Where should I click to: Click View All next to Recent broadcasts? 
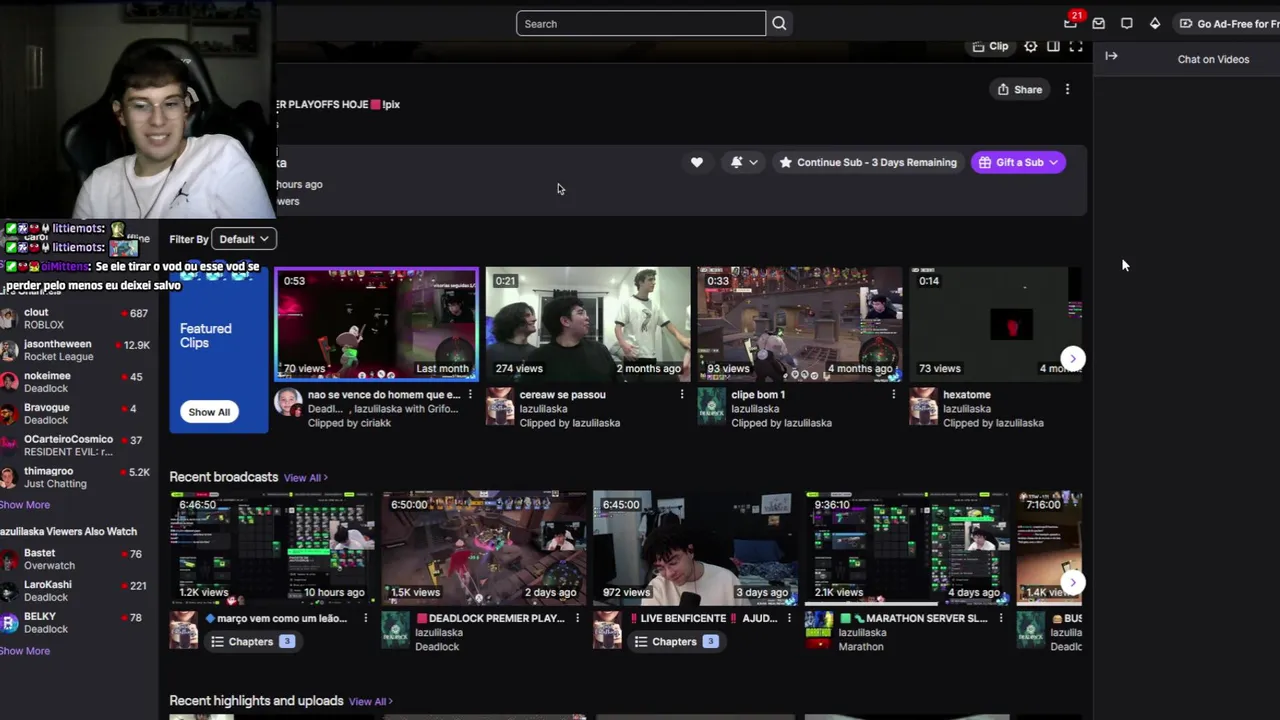[x=305, y=478]
